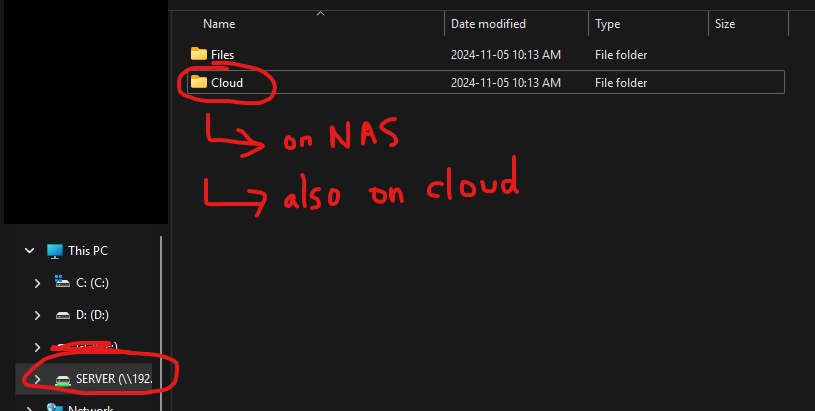Image resolution: width=815 pixels, height=411 pixels.
Task: Collapse the This PC tree node
Action: 30,251
